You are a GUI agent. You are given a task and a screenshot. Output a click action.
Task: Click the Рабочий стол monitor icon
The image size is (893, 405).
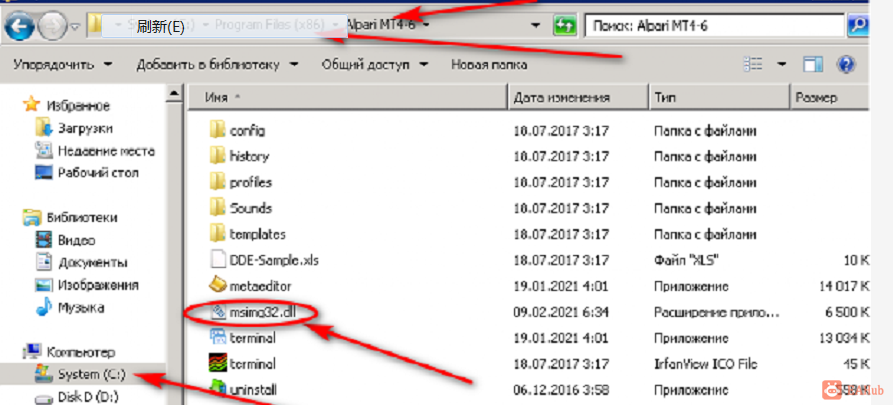(x=44, y=172)
